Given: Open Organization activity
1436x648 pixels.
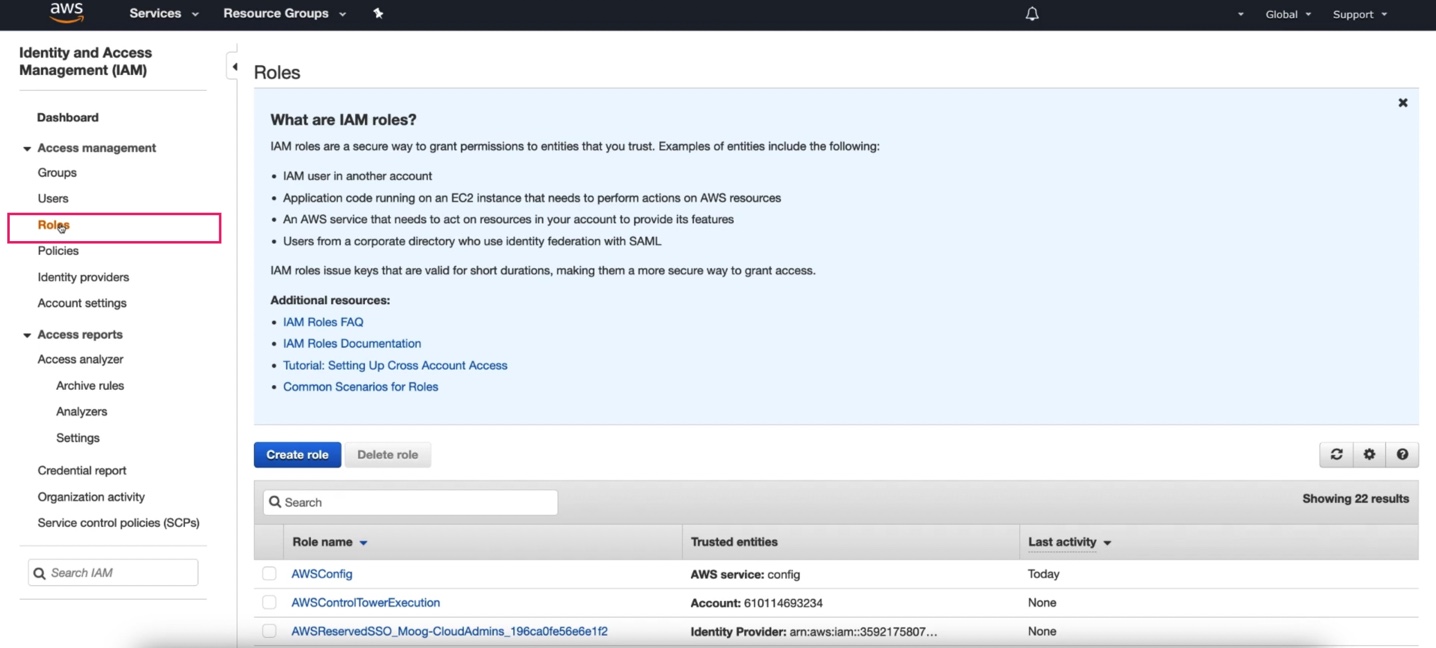Looking at the screenshot, I should [91, 496].
